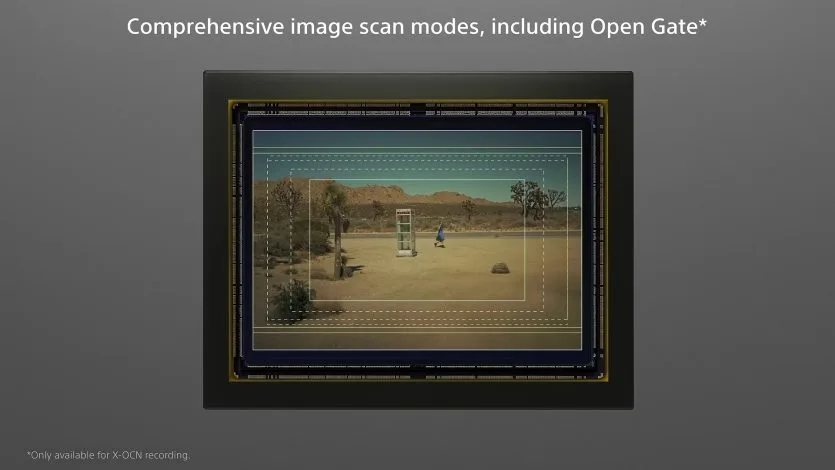Click the outer dashed frame line's bottom edge

[417, 320]
